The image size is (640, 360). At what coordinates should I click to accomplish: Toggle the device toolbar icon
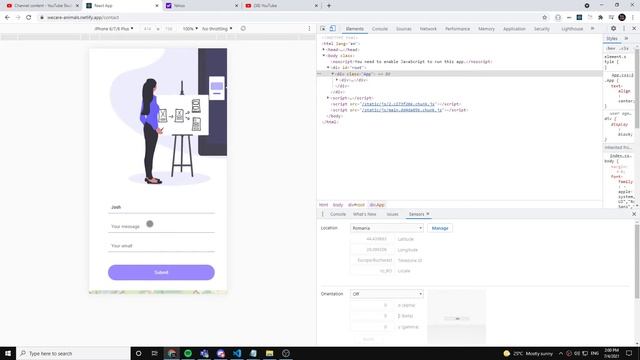(333, 29)
